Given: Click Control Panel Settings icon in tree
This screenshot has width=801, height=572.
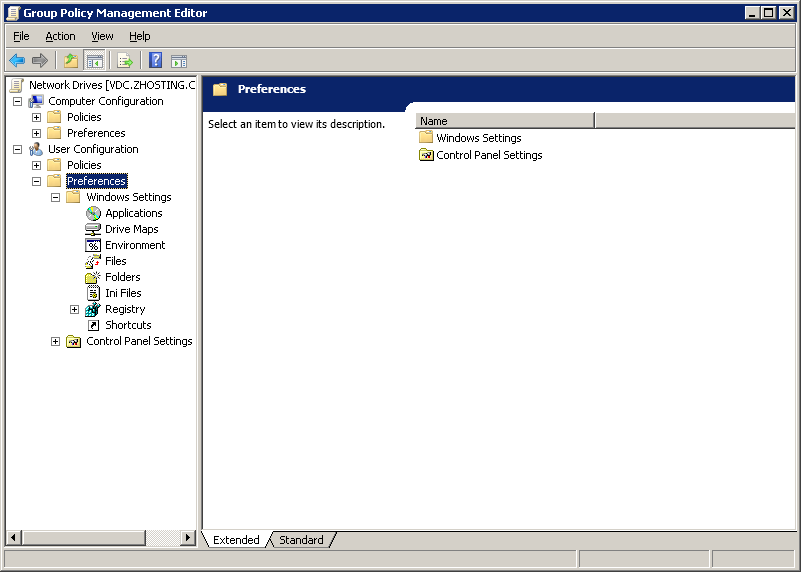Looking at the screenshot, I should [74, 341].
